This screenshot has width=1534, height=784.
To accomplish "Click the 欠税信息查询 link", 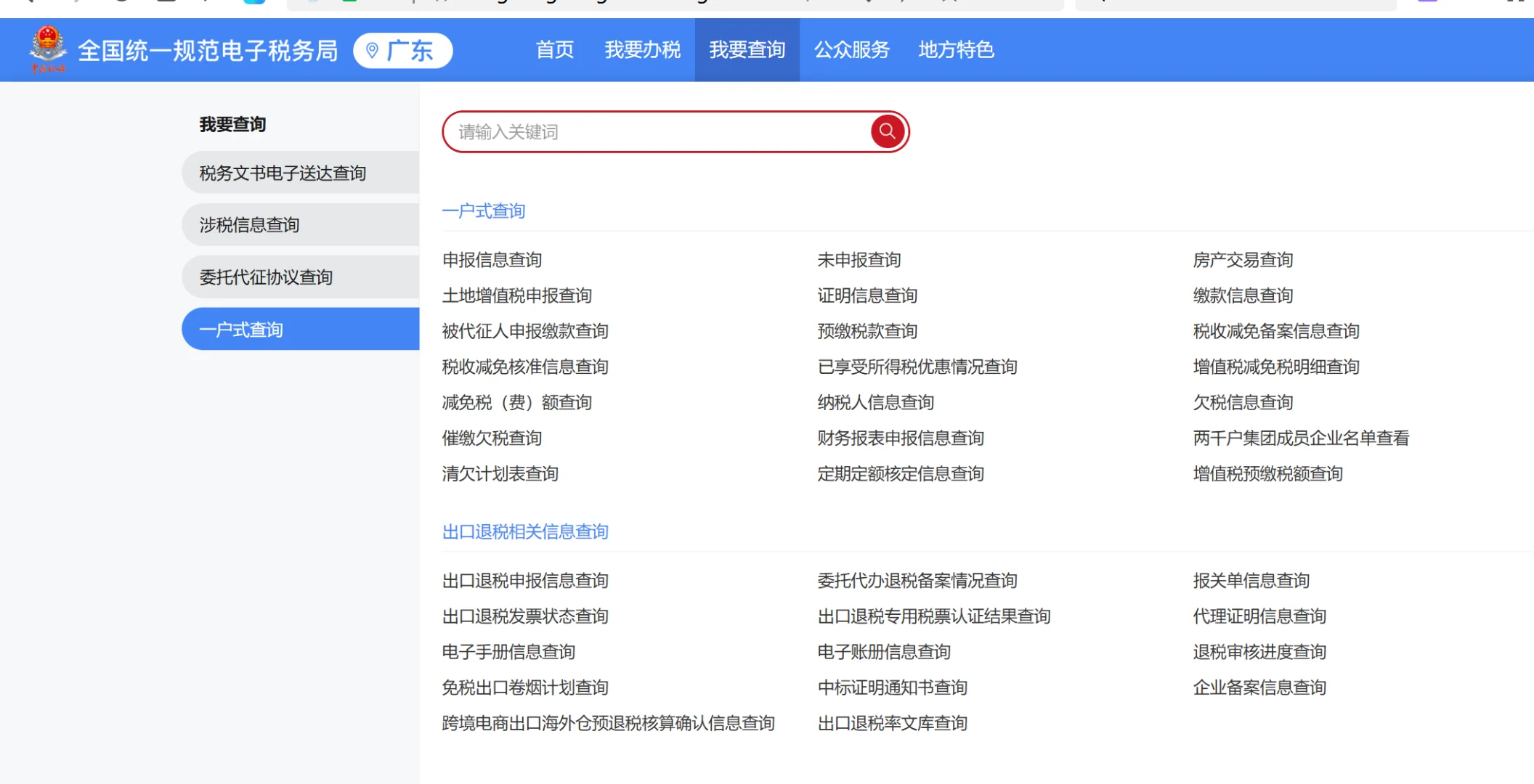I will point(1242,402).
